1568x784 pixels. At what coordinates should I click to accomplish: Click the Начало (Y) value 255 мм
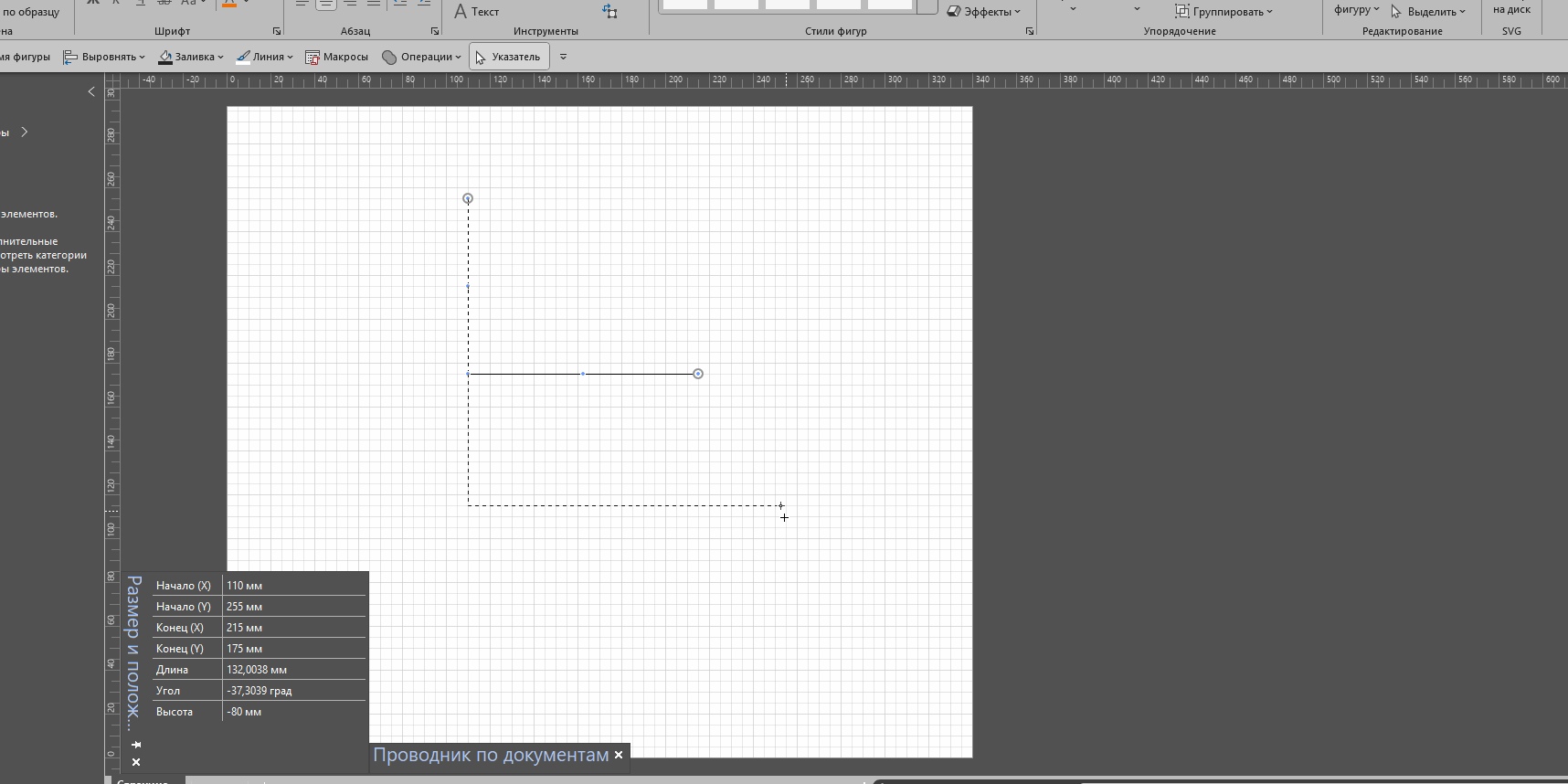click(x=294, y=607)
